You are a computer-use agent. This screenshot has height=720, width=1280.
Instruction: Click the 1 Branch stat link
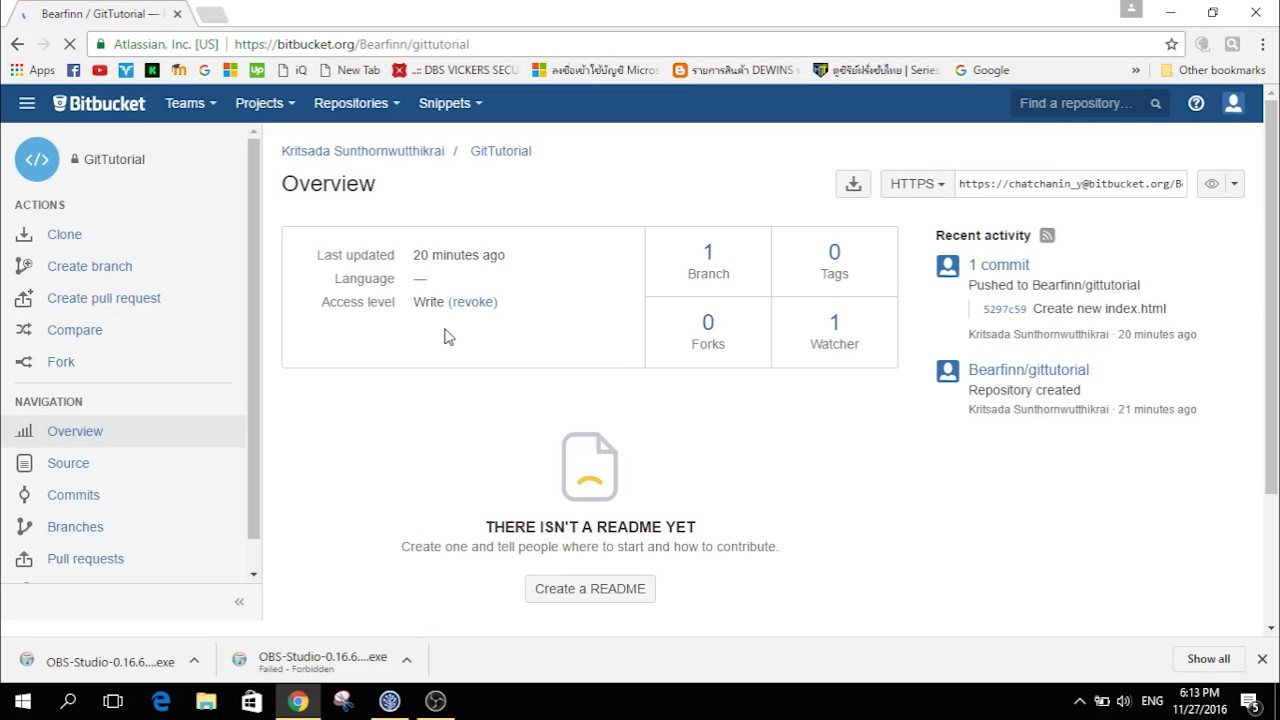click(708, 261)
